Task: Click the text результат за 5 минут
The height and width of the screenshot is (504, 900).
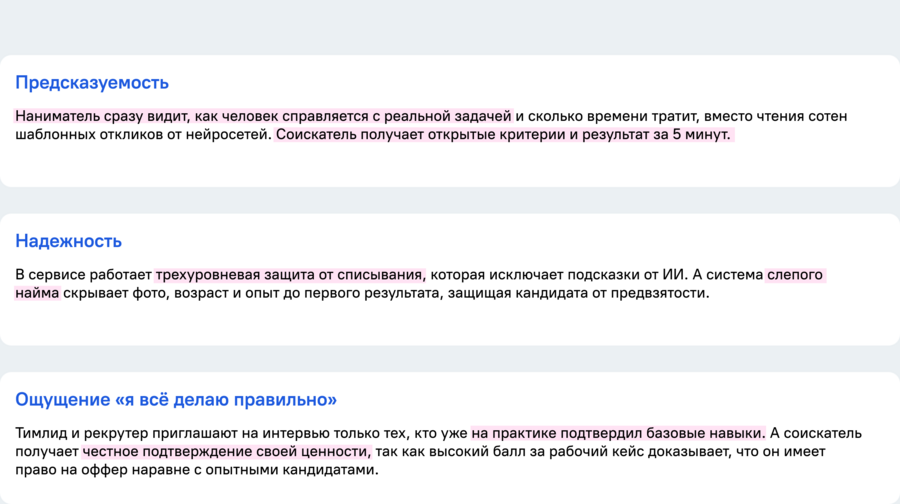Action: [x=656, y=134]
